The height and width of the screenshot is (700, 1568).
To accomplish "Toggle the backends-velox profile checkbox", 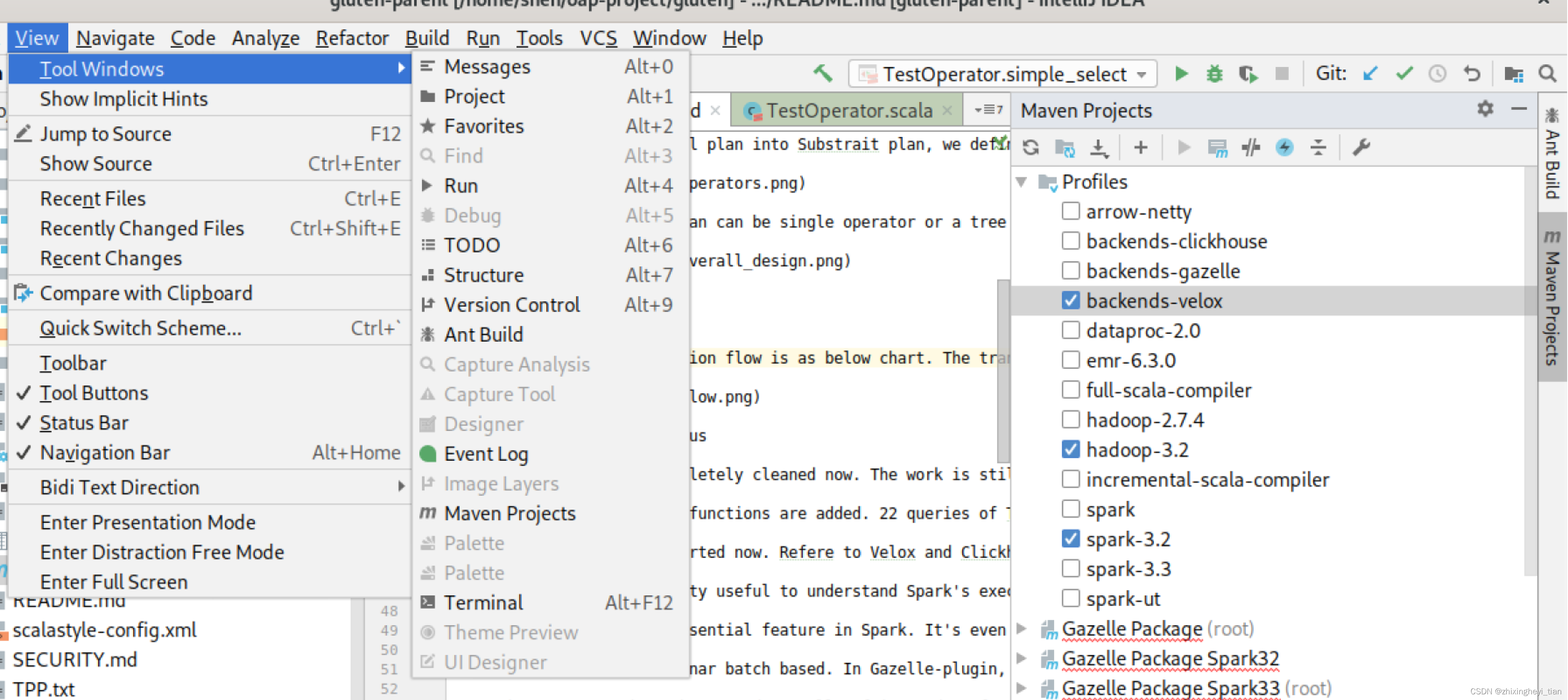I will (x=1069, y=301).
